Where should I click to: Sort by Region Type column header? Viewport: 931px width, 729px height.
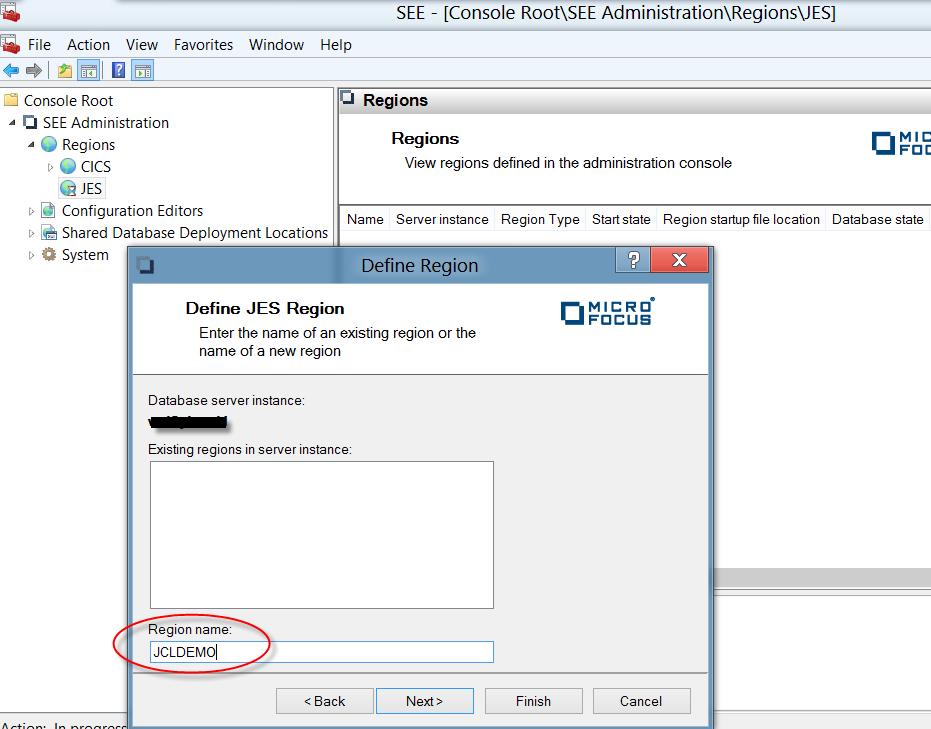[x=540, y=219]
